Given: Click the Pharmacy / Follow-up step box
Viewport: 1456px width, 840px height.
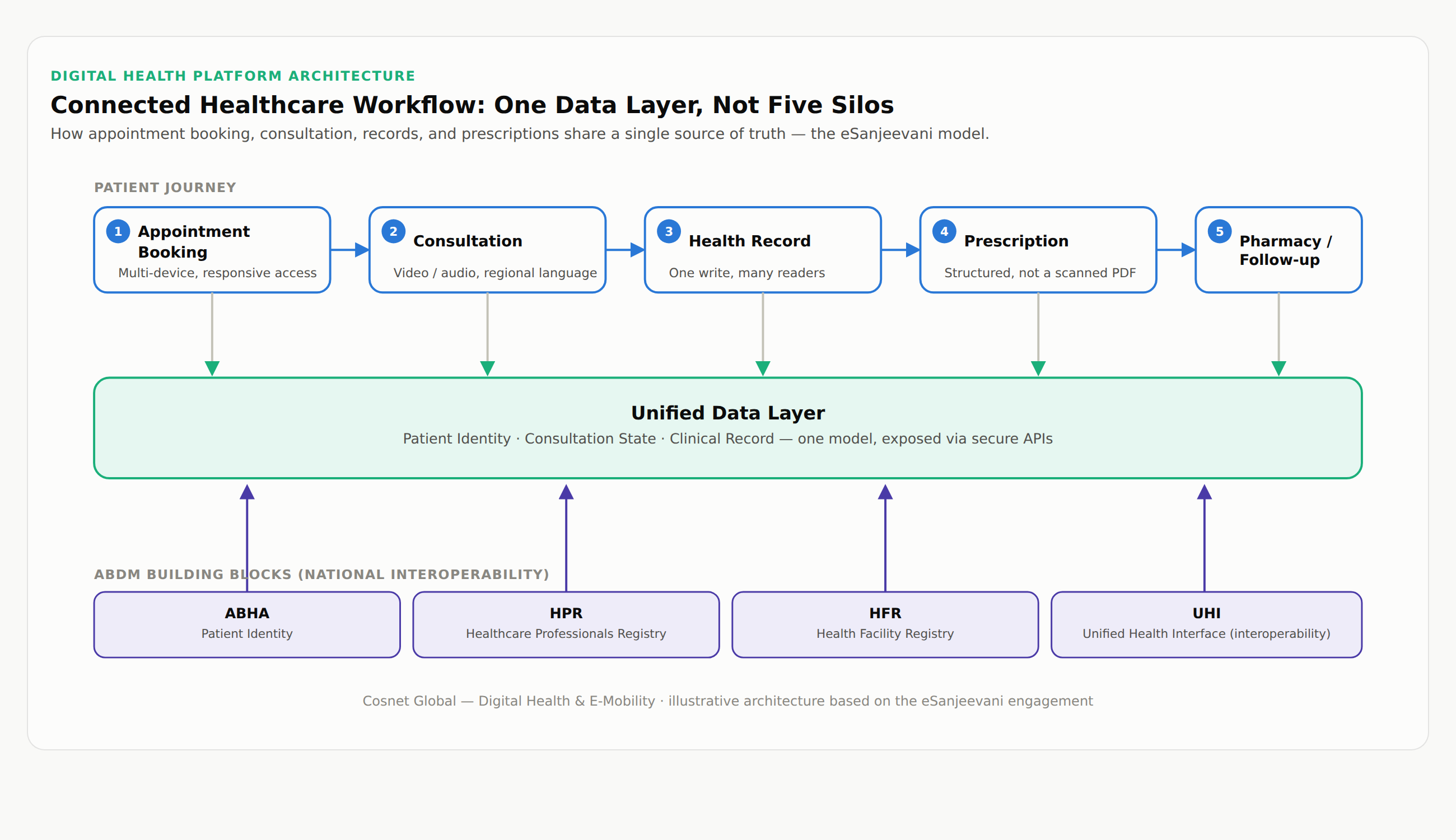Looking at the screenshot, I should [1279, 250].
